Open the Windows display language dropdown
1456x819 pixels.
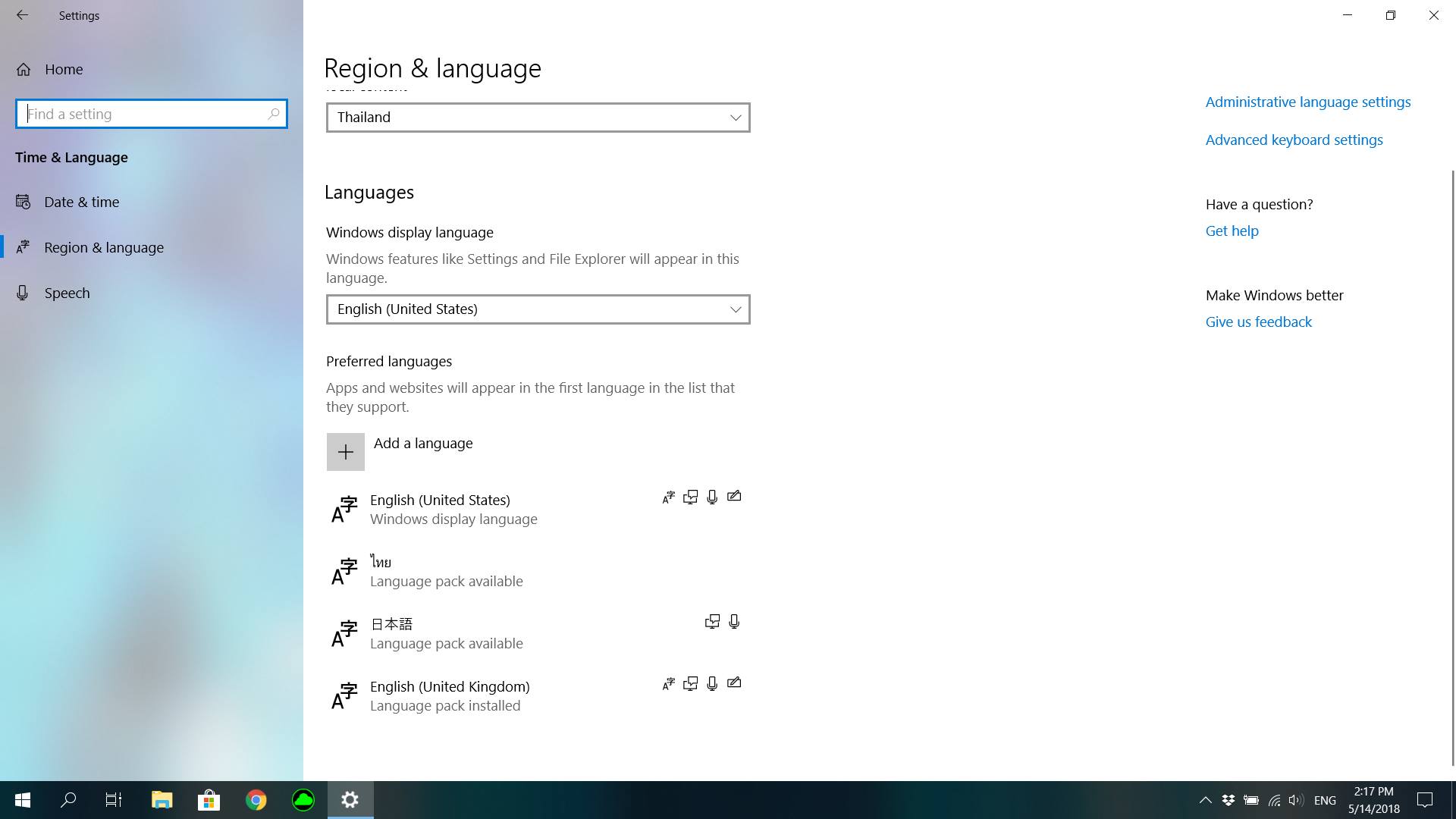[538, 309]
